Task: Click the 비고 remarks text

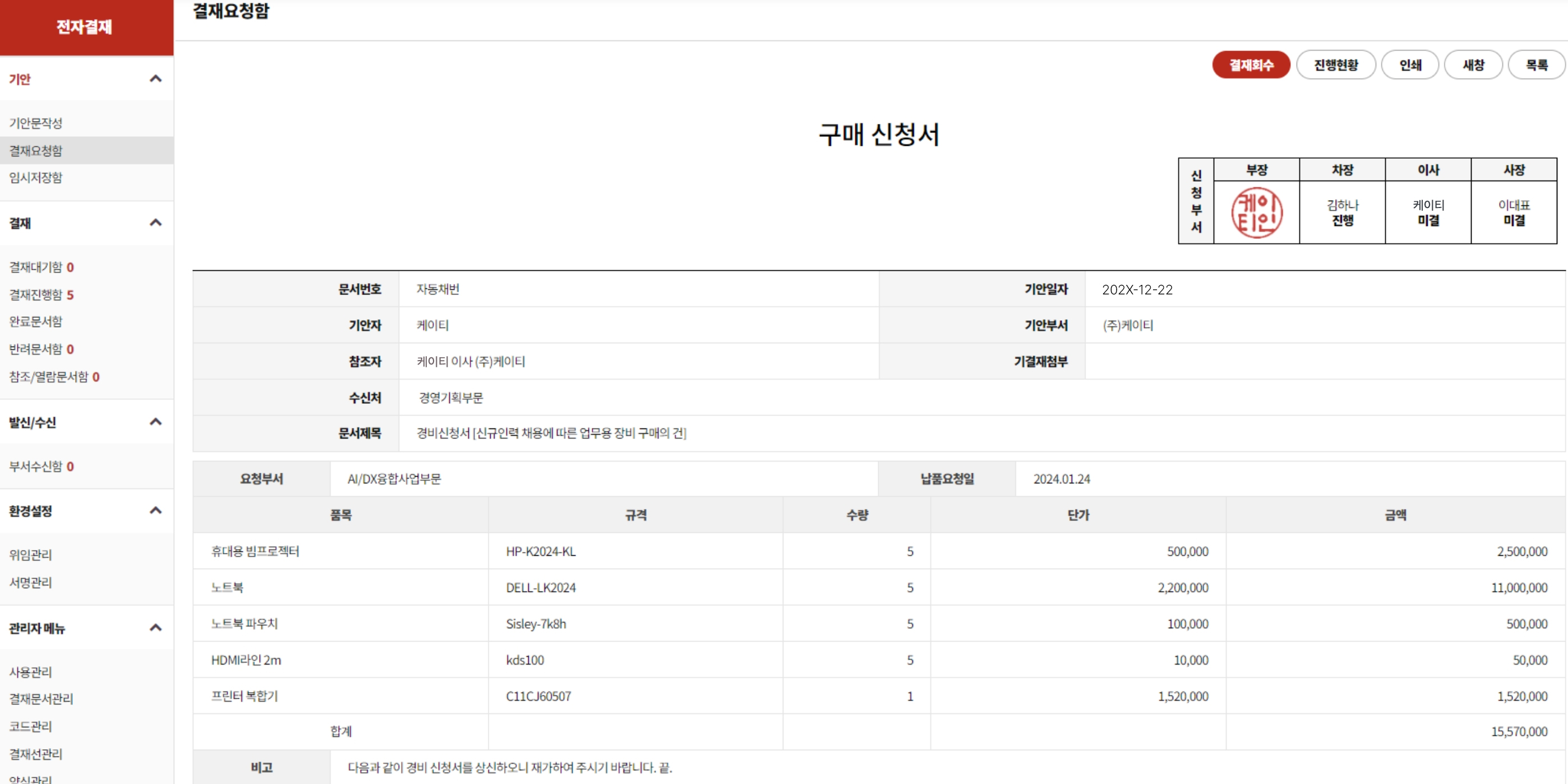Action: [x=509, y=767]
